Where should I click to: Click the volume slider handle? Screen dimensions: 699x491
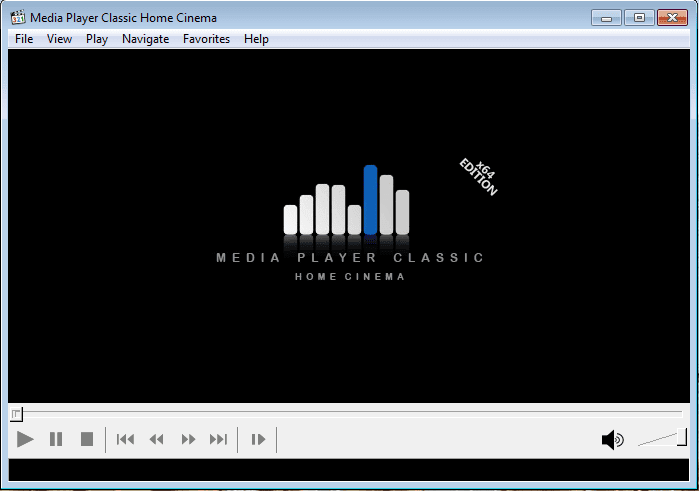682,437
